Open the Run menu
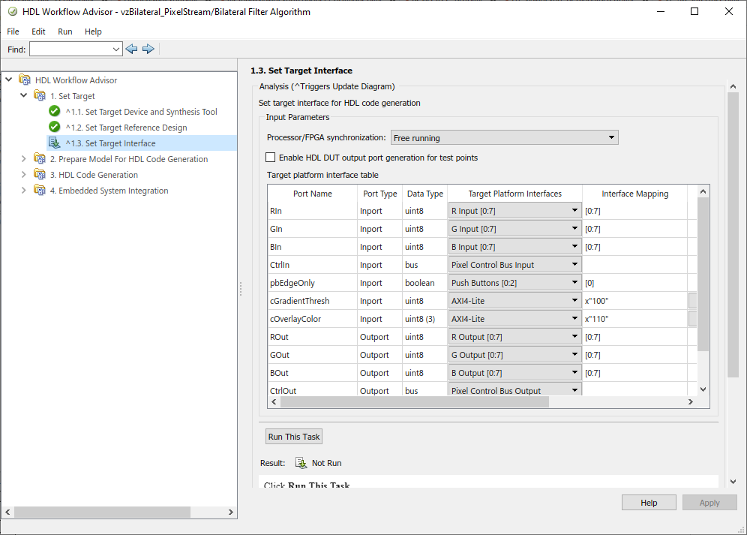This screenshot has width=747, height=535. click(65, 31)
